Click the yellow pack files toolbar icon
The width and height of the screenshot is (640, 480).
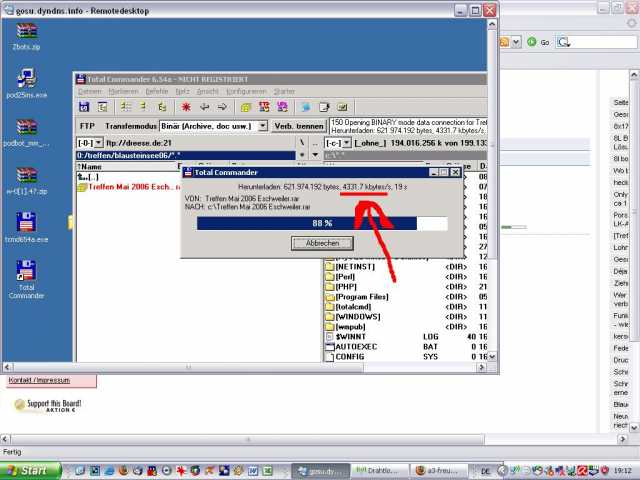coord(246,107)
